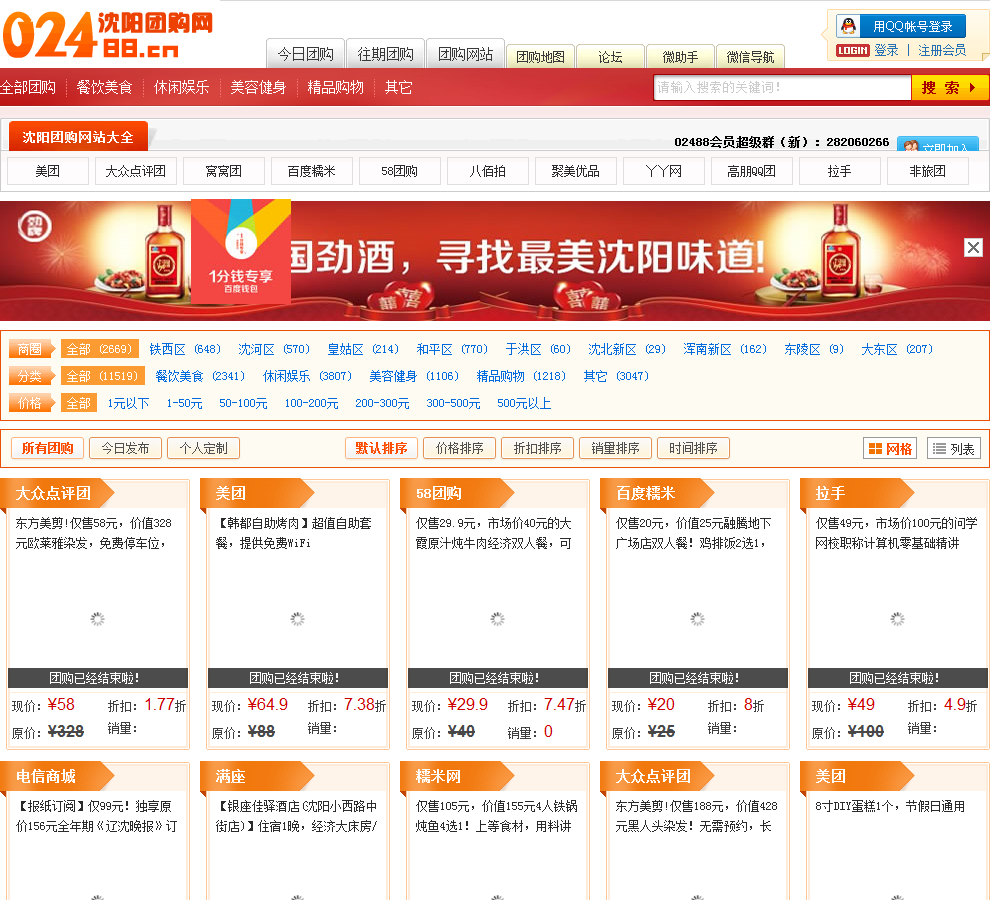Click 用QQ帐号登录 button
The width and height of the screenshot is (990, 900).
tap(901, 26)
